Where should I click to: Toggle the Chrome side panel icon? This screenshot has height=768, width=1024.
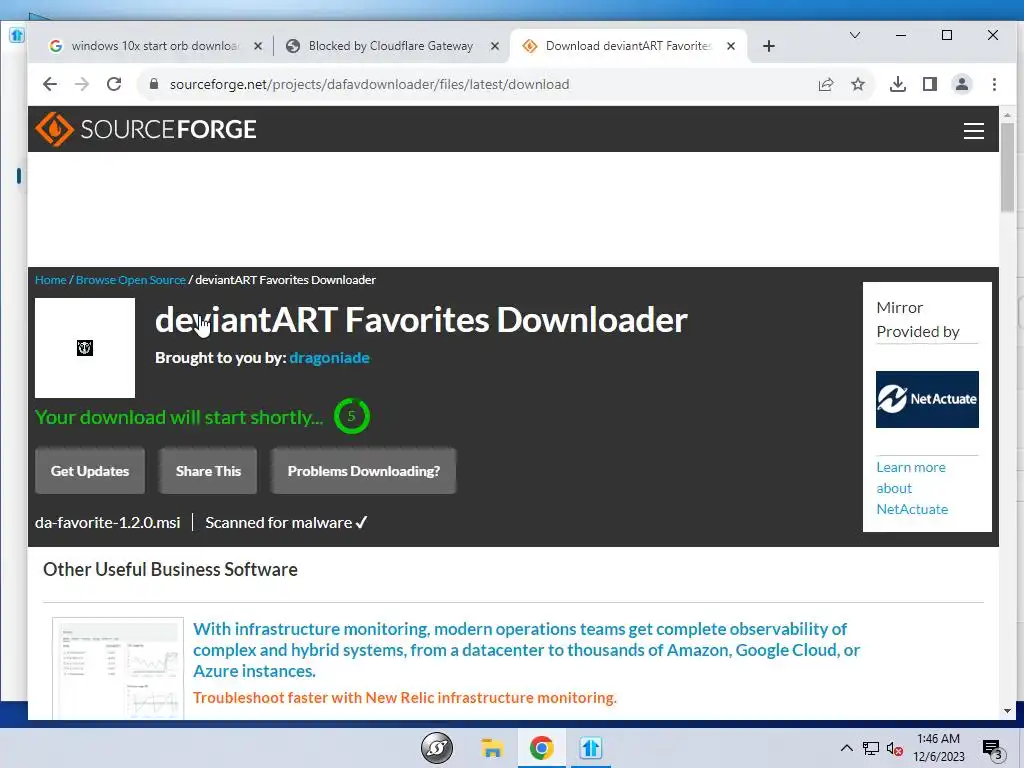coord(930,84)
